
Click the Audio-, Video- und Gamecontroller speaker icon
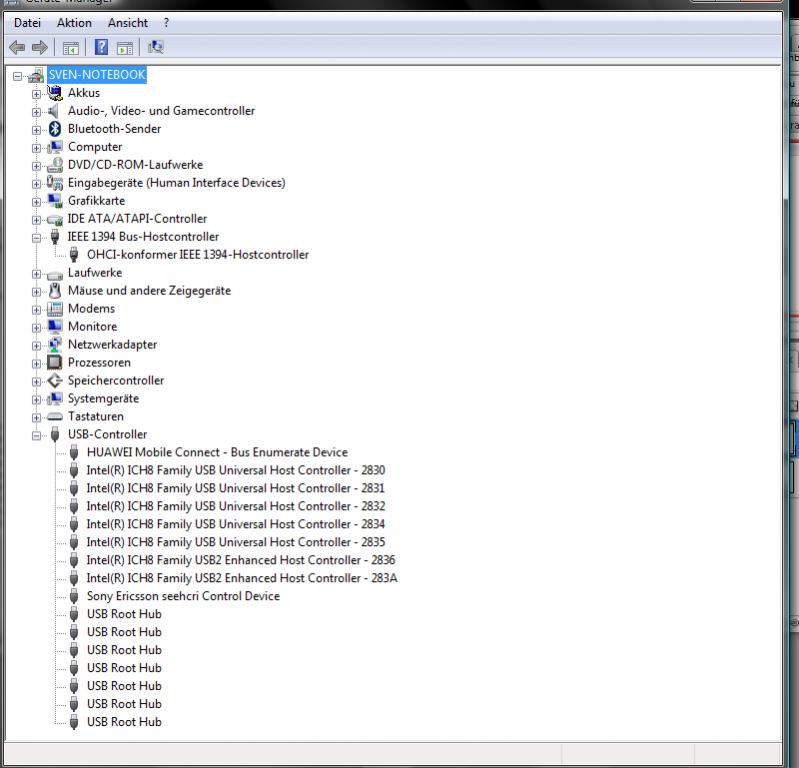click(x=54, y=111)
